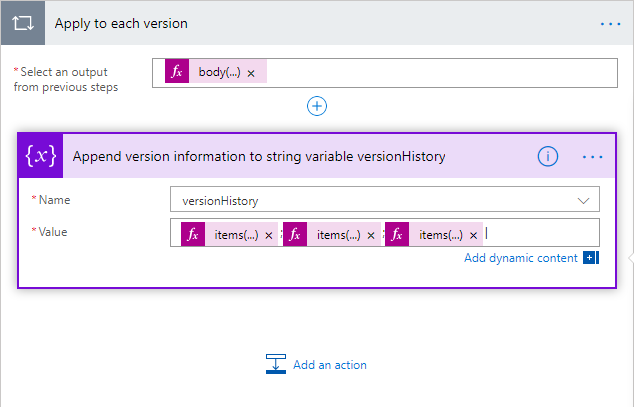Click the Add dynamic content link
634x407 pixels.
[521, 258]
